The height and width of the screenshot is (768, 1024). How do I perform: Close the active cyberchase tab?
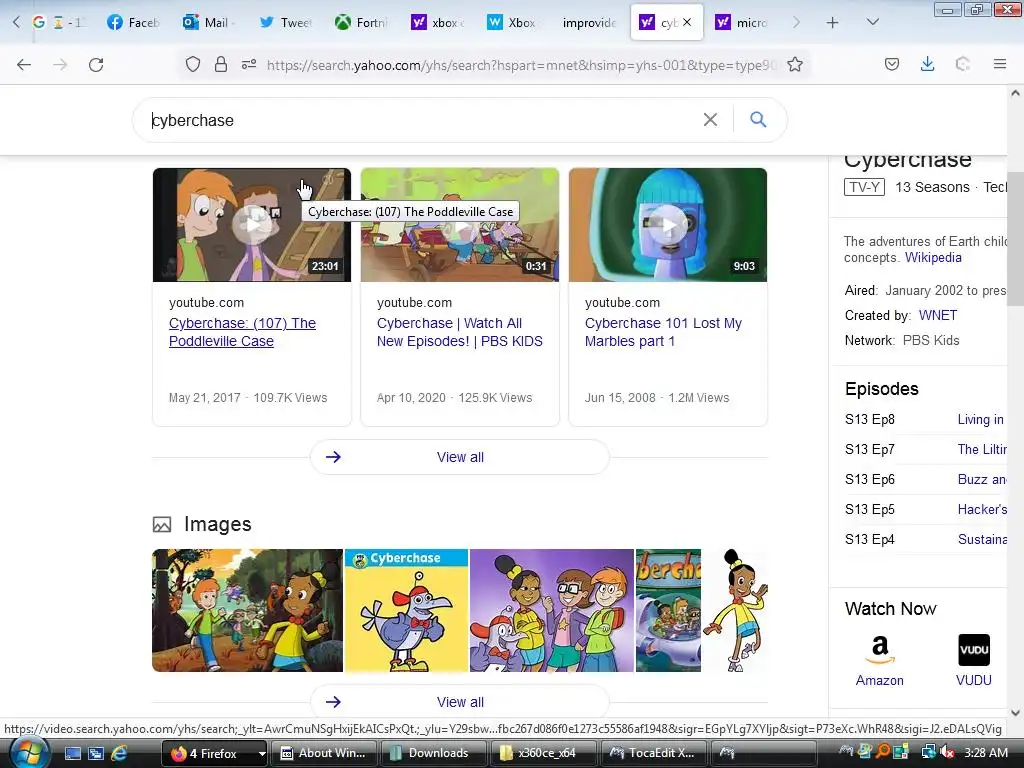point(687,22)
